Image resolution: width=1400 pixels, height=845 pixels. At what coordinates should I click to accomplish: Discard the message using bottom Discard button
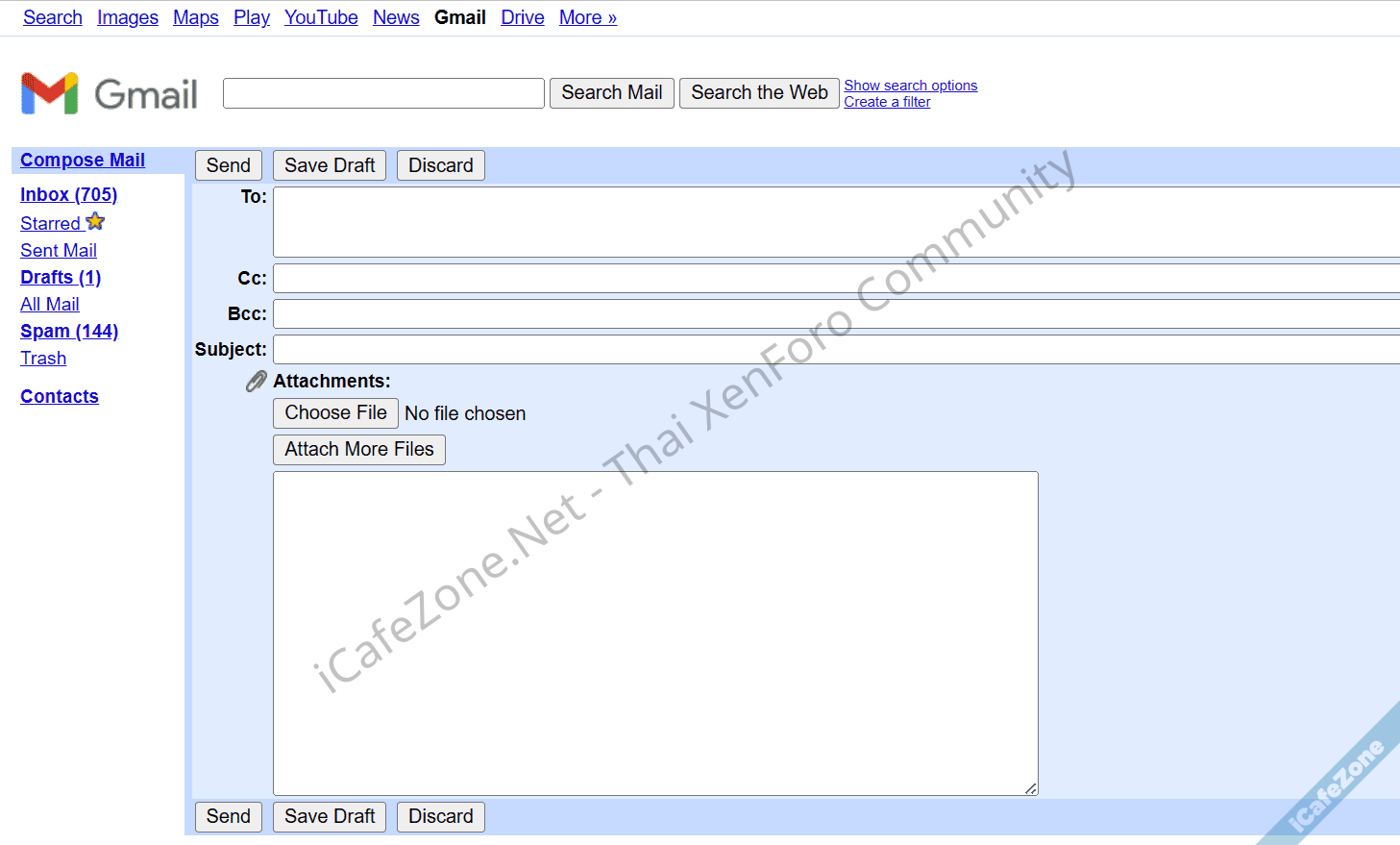point(440,816)
